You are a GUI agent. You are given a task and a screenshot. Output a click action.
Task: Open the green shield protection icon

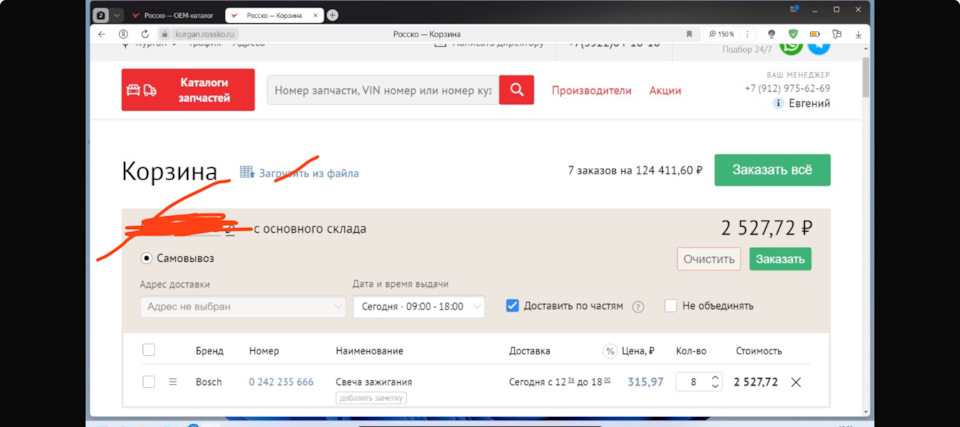[x=793, y=34]
